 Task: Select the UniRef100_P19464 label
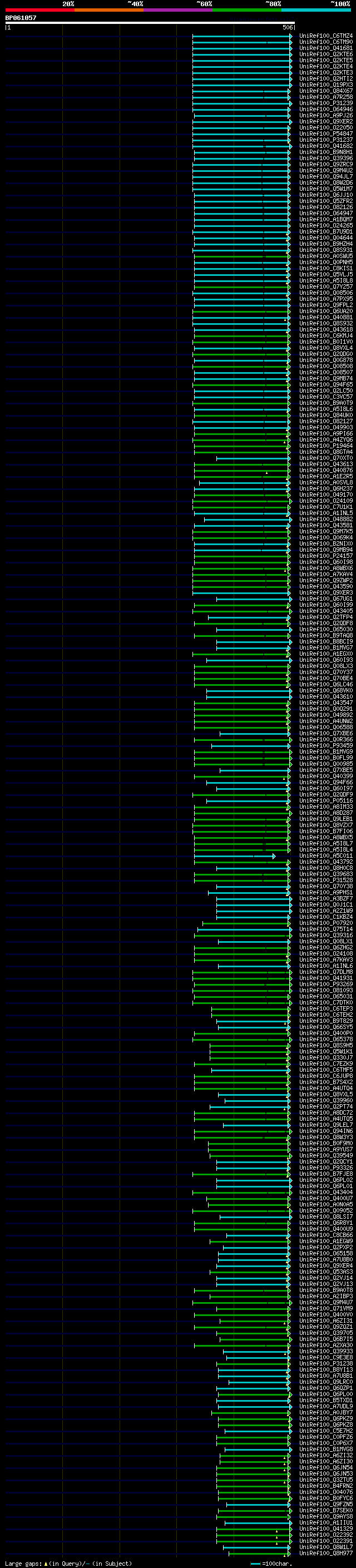tap(325, 446)
